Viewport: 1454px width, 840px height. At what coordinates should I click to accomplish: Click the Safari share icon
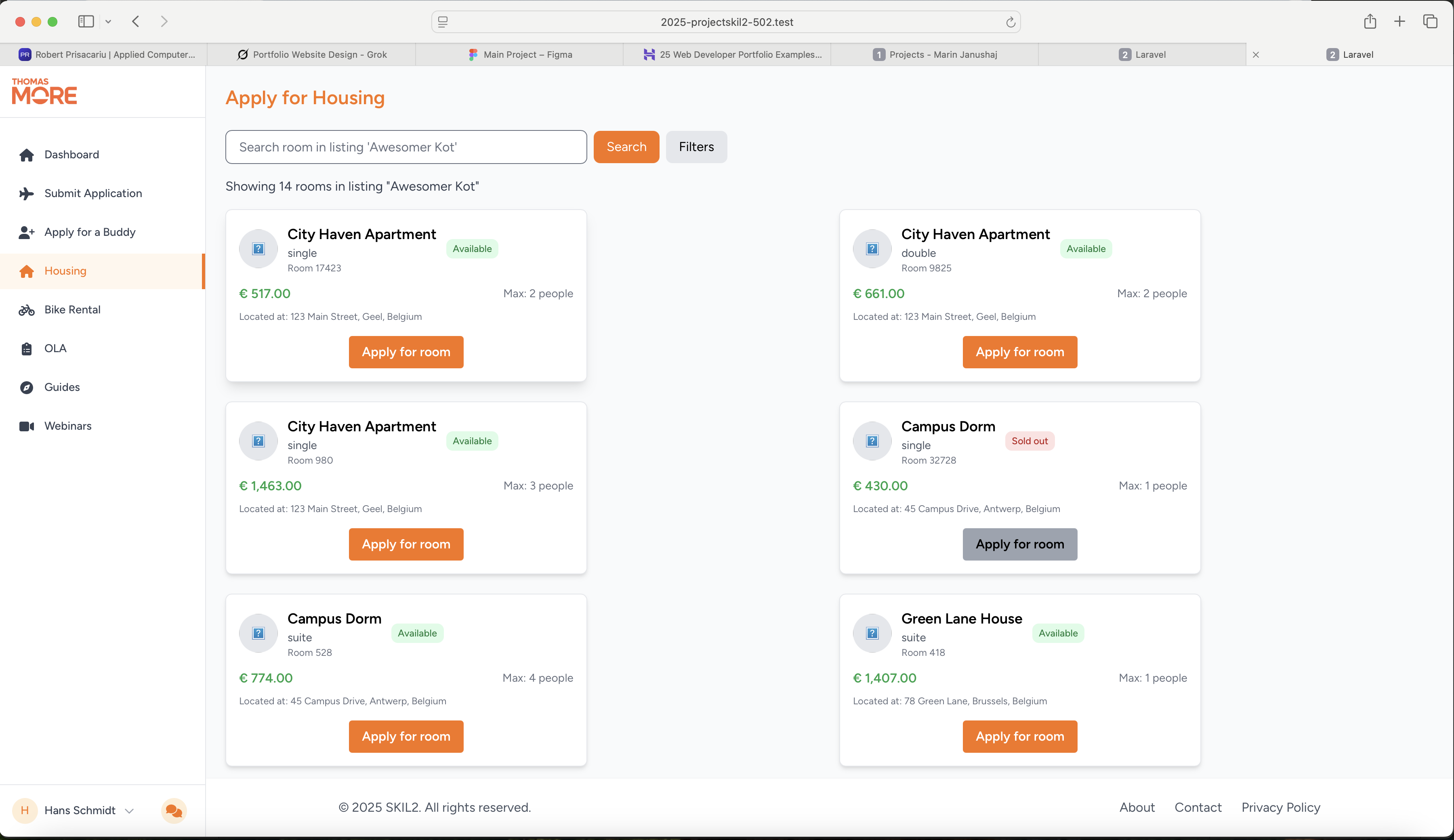(1370, 21)
